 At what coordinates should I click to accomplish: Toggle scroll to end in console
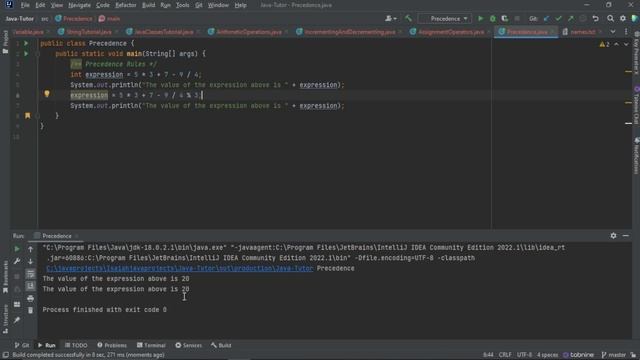tap(31, 286)
